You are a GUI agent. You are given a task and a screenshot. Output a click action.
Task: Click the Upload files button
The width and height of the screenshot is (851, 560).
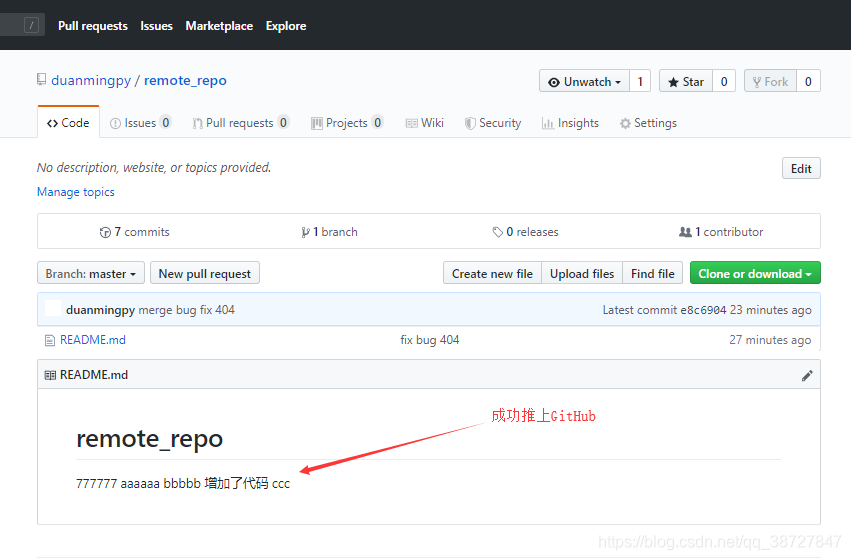582,273
